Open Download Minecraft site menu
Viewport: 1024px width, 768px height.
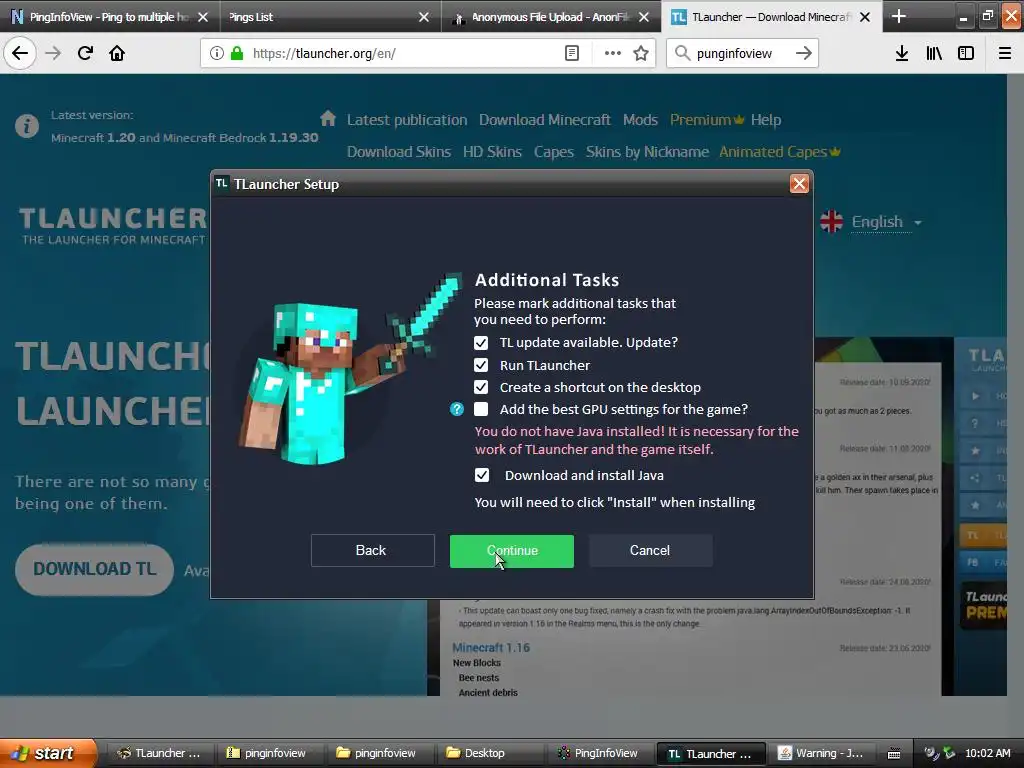545,120
